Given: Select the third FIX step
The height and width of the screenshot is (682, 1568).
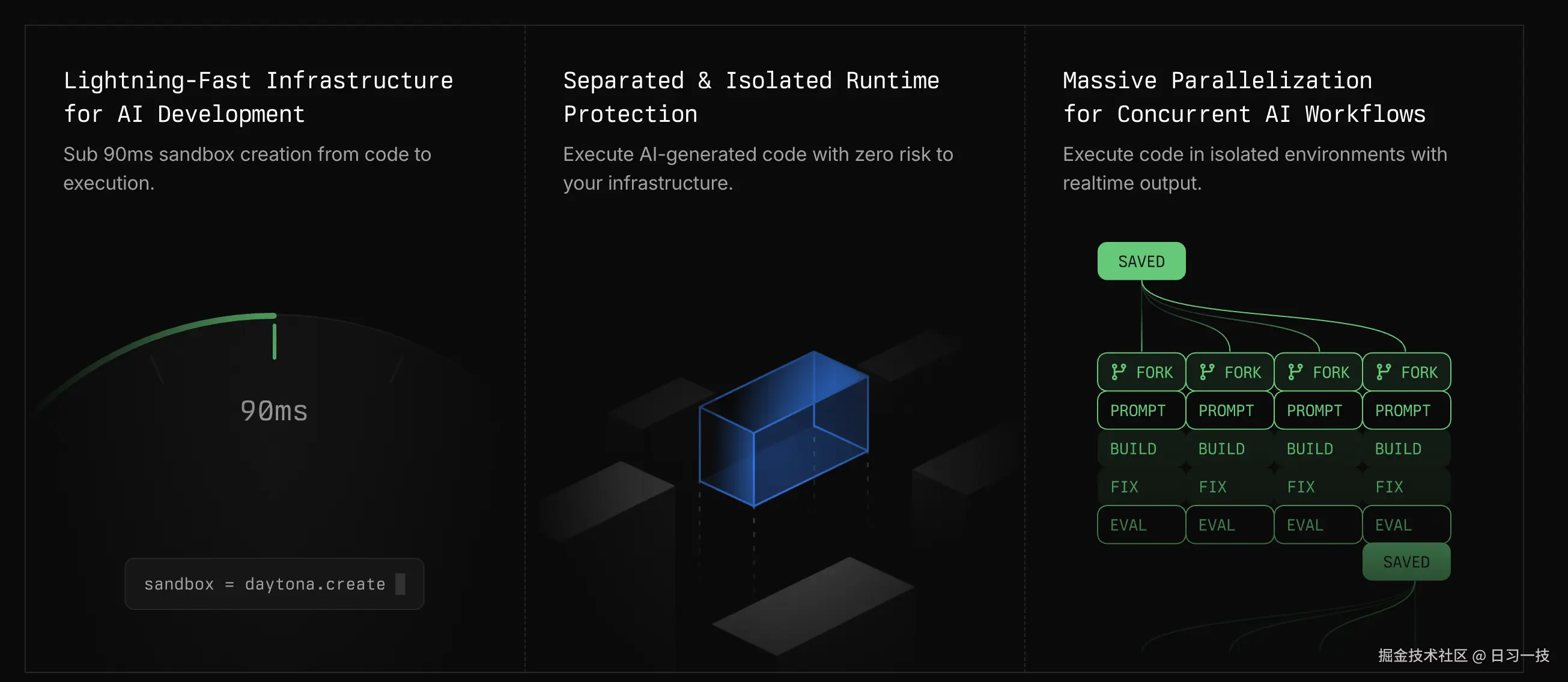Looking at the screenshot, I should click(x=1318, y=487).
